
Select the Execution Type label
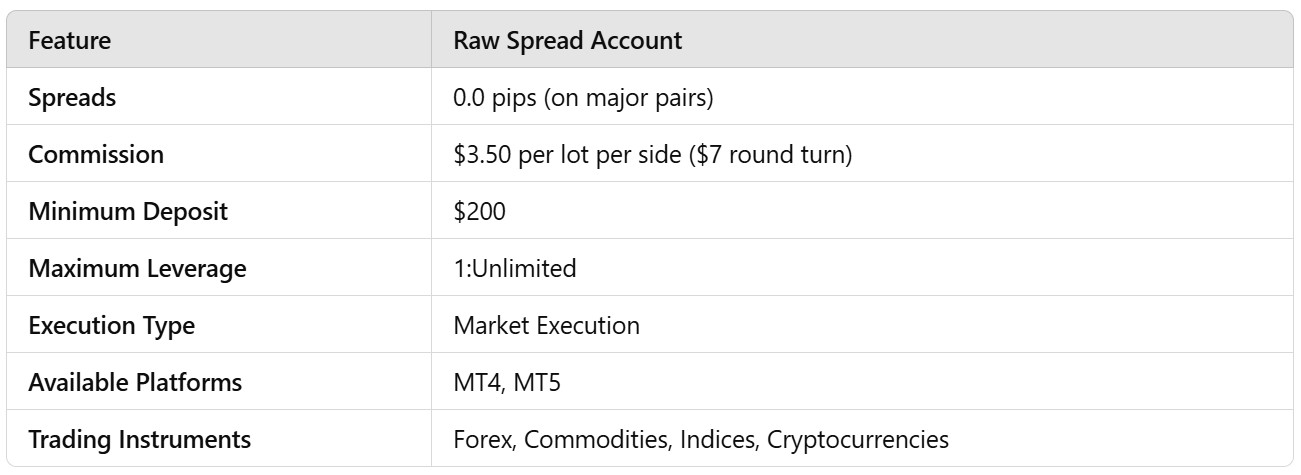112,326
